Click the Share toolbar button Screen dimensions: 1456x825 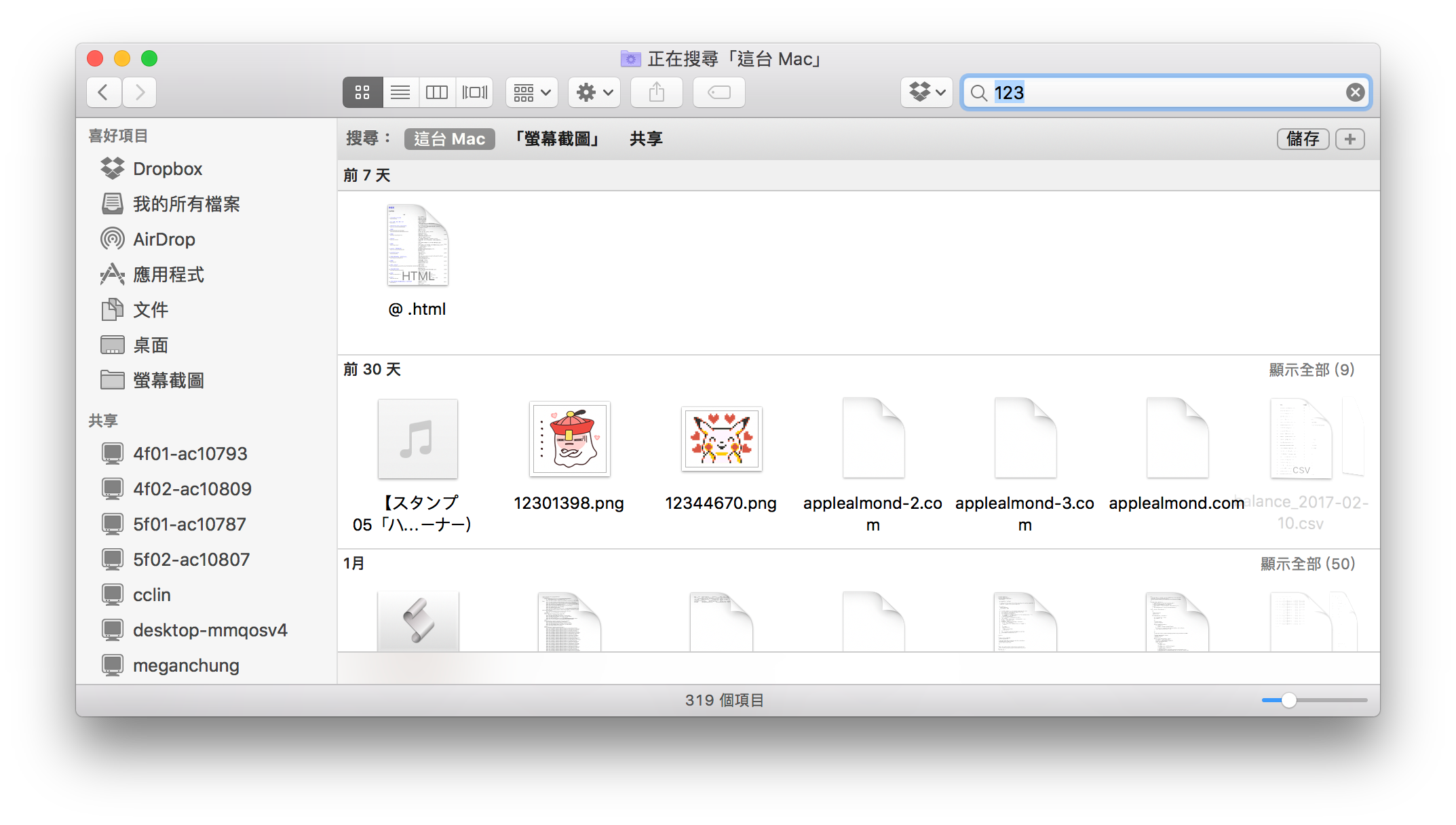tap(657, 92)
